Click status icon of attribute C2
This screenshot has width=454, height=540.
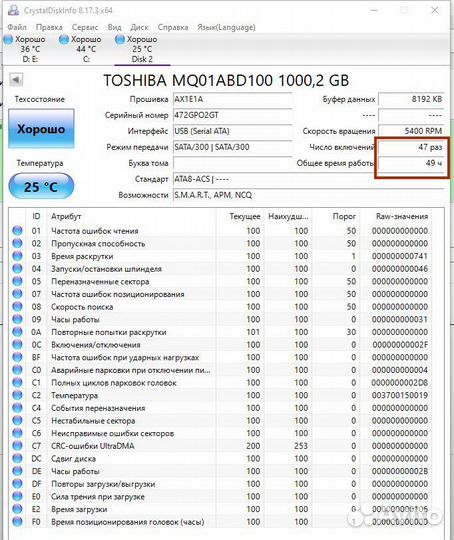[x=17, y=395]
